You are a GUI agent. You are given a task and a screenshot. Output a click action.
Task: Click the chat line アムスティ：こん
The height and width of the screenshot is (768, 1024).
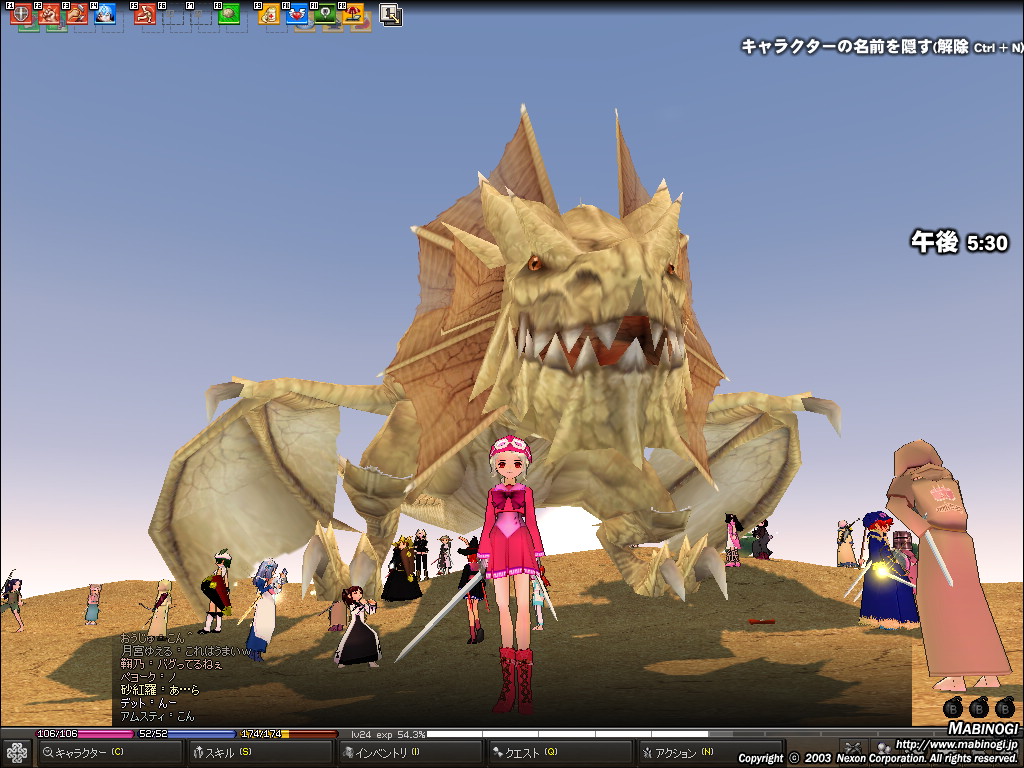click(157, 716)
